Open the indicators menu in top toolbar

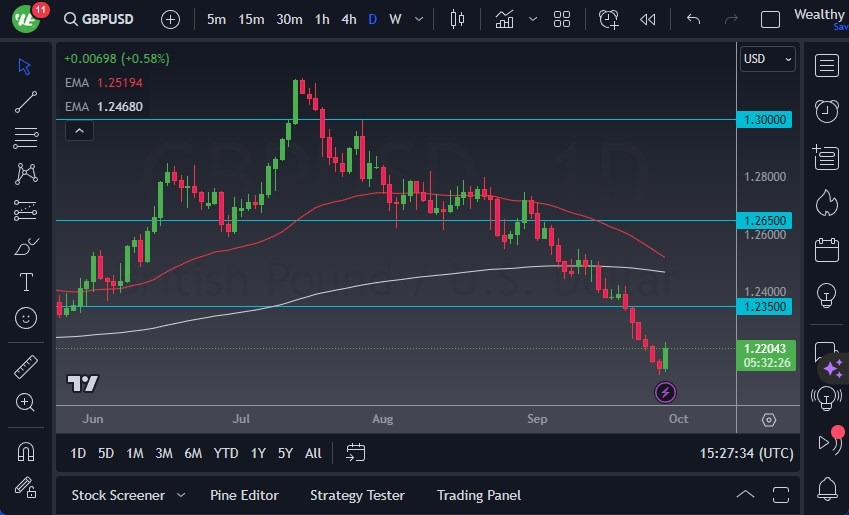coord(504,19)
